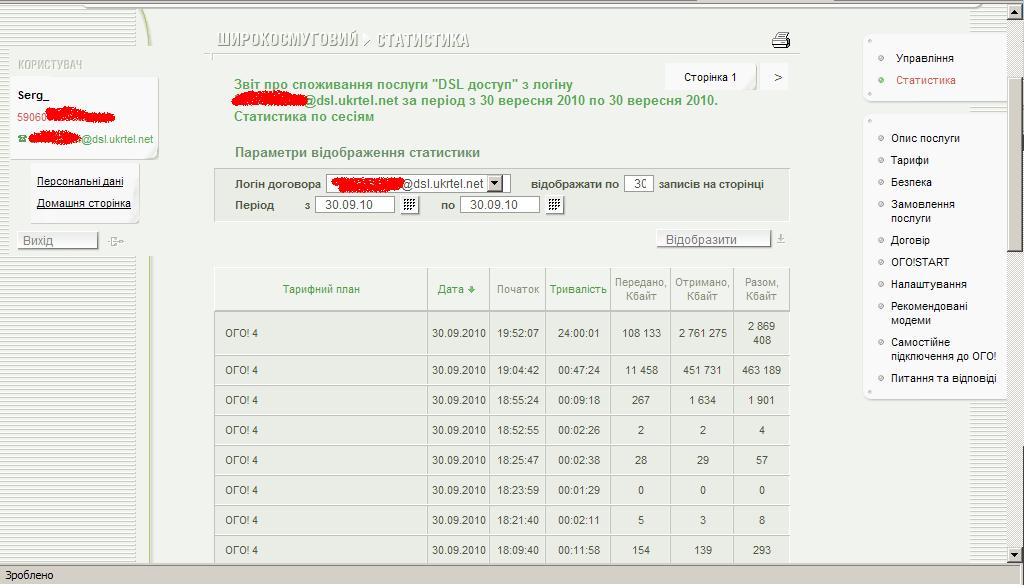Open the Управління menu item
The width and height of the screenshot is (1024, 585).
[924, 59]
